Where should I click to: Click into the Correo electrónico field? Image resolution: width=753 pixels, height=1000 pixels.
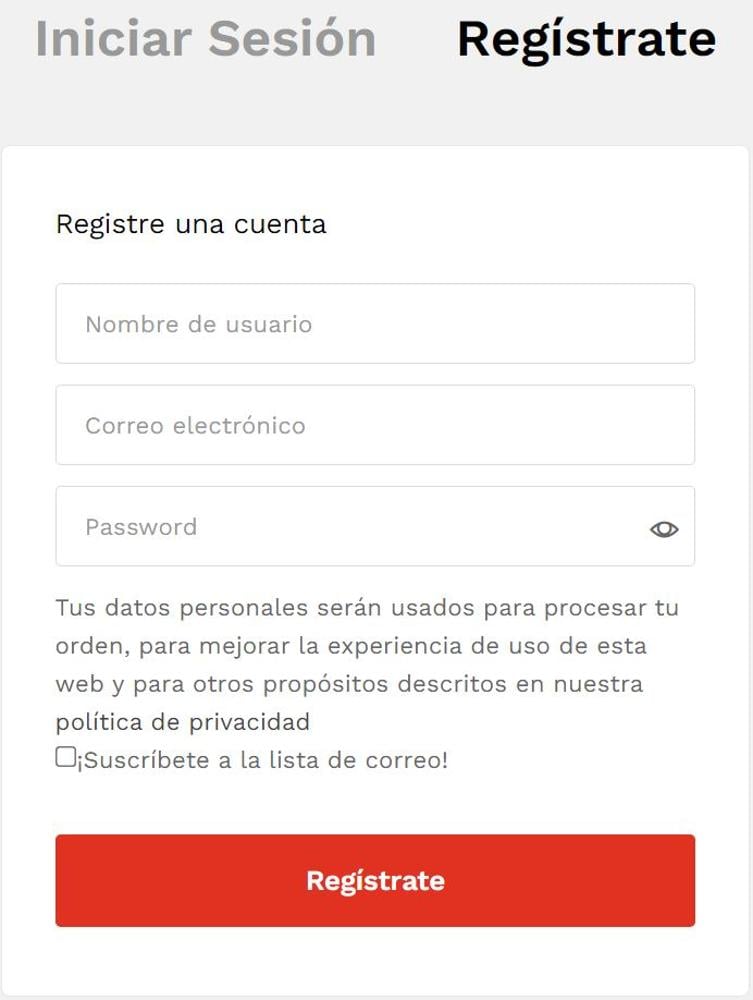pos(375,425)
